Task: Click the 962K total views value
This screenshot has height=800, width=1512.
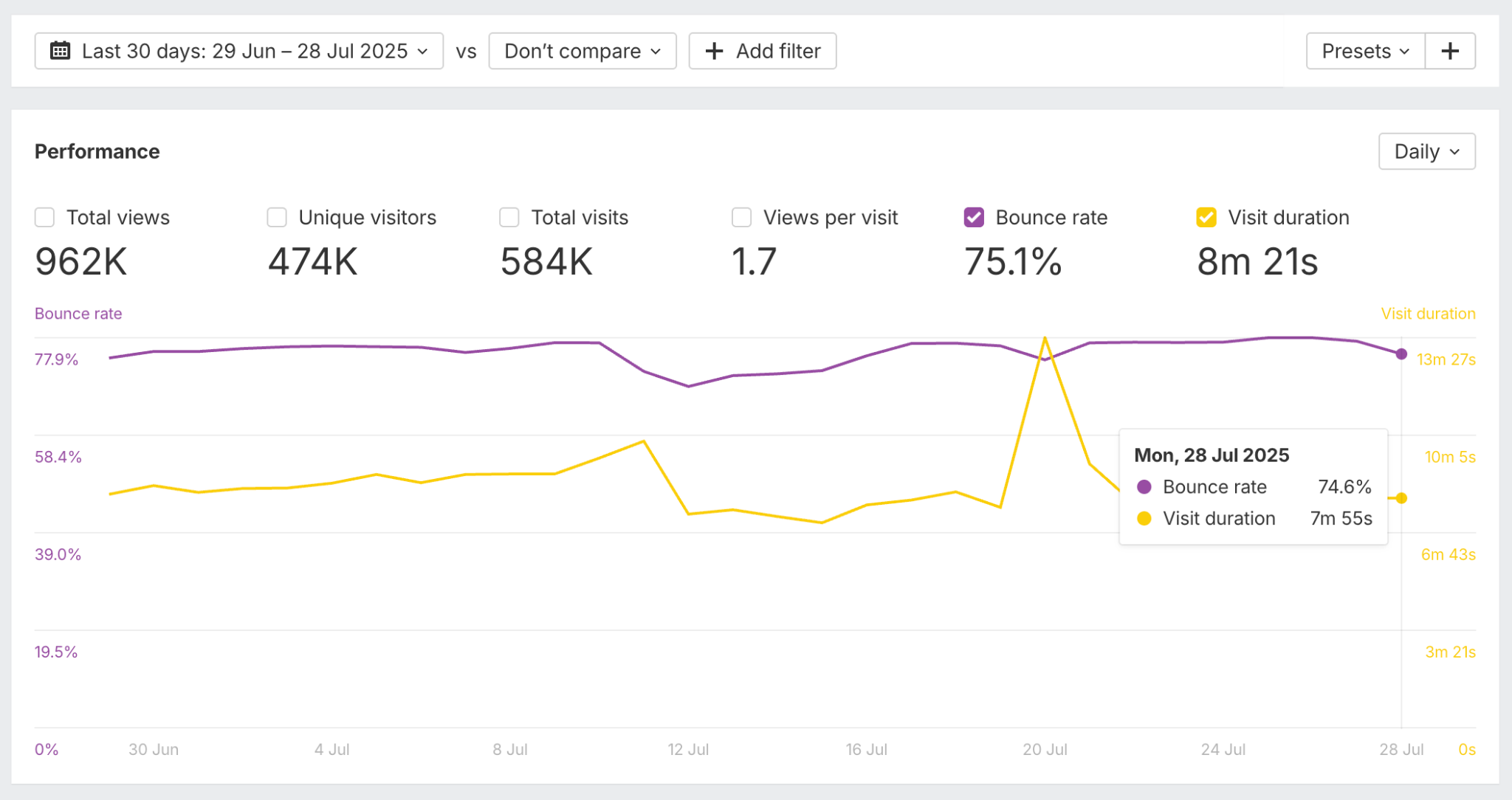Action: [x=80, y=261]
